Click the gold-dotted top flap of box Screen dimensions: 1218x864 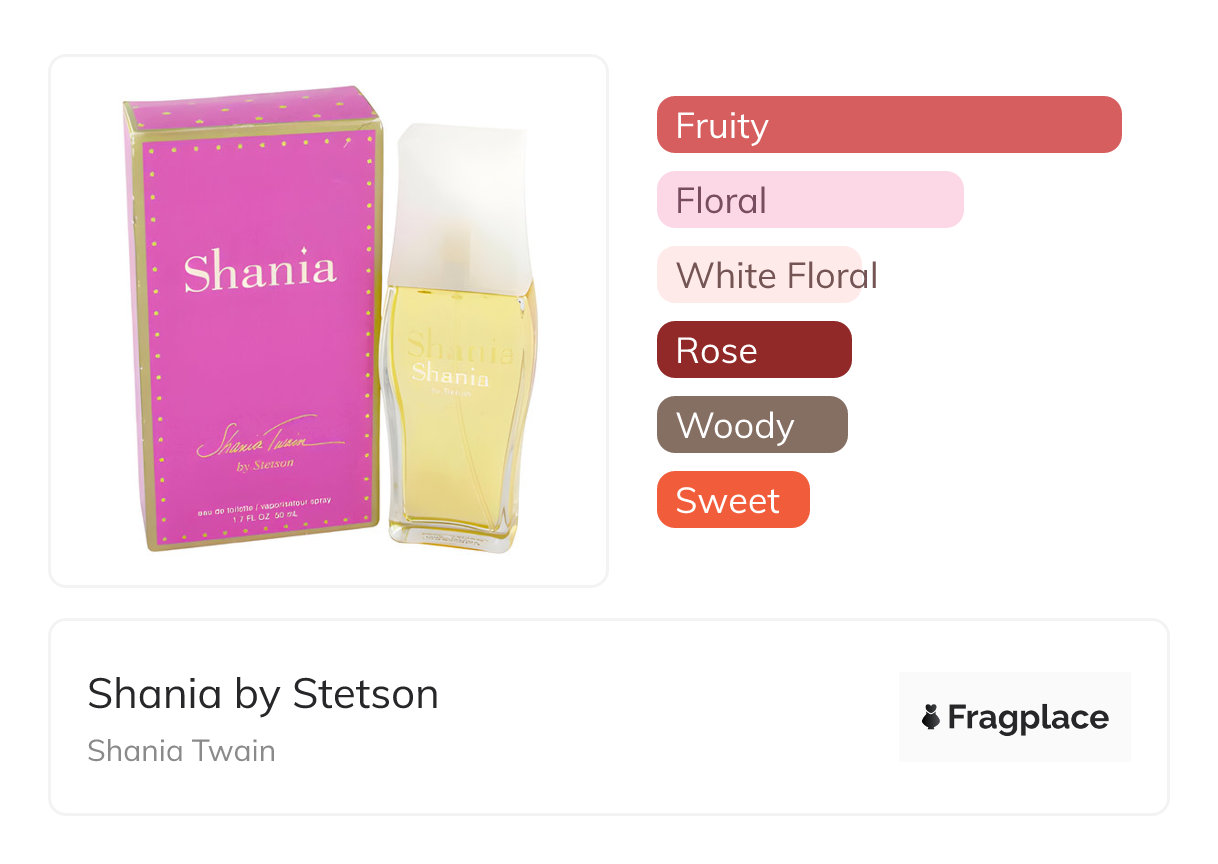tap(250, 111)
